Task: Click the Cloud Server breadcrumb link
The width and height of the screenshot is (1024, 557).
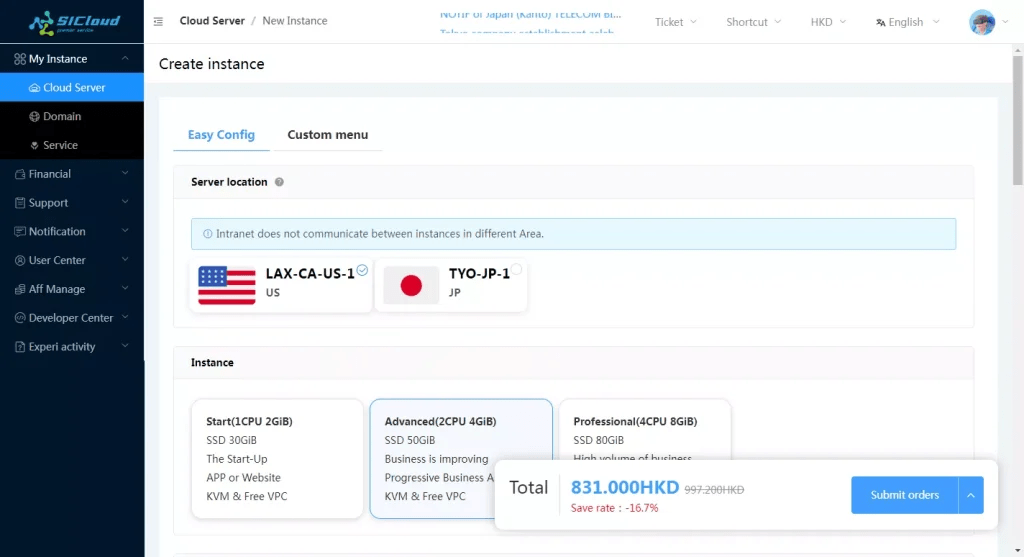Action: click(x=212, y=21)
